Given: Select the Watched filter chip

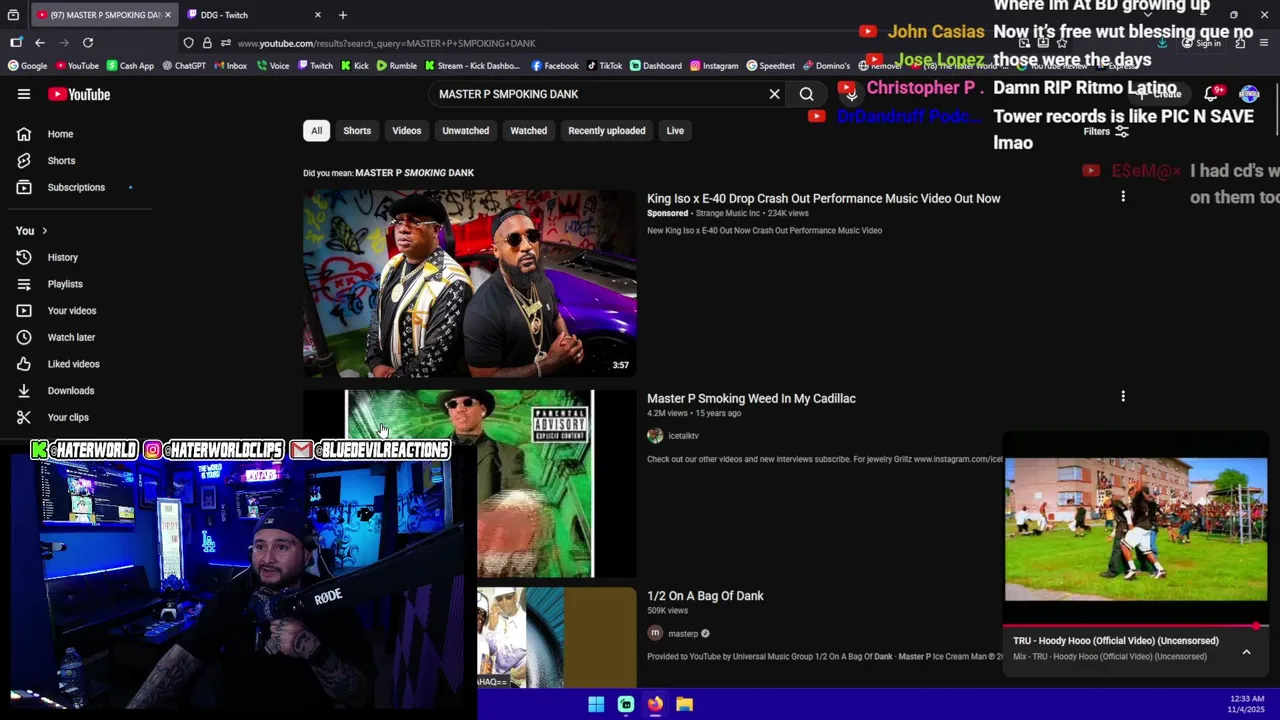Looking at the screenshot, I should coord(529,131).
